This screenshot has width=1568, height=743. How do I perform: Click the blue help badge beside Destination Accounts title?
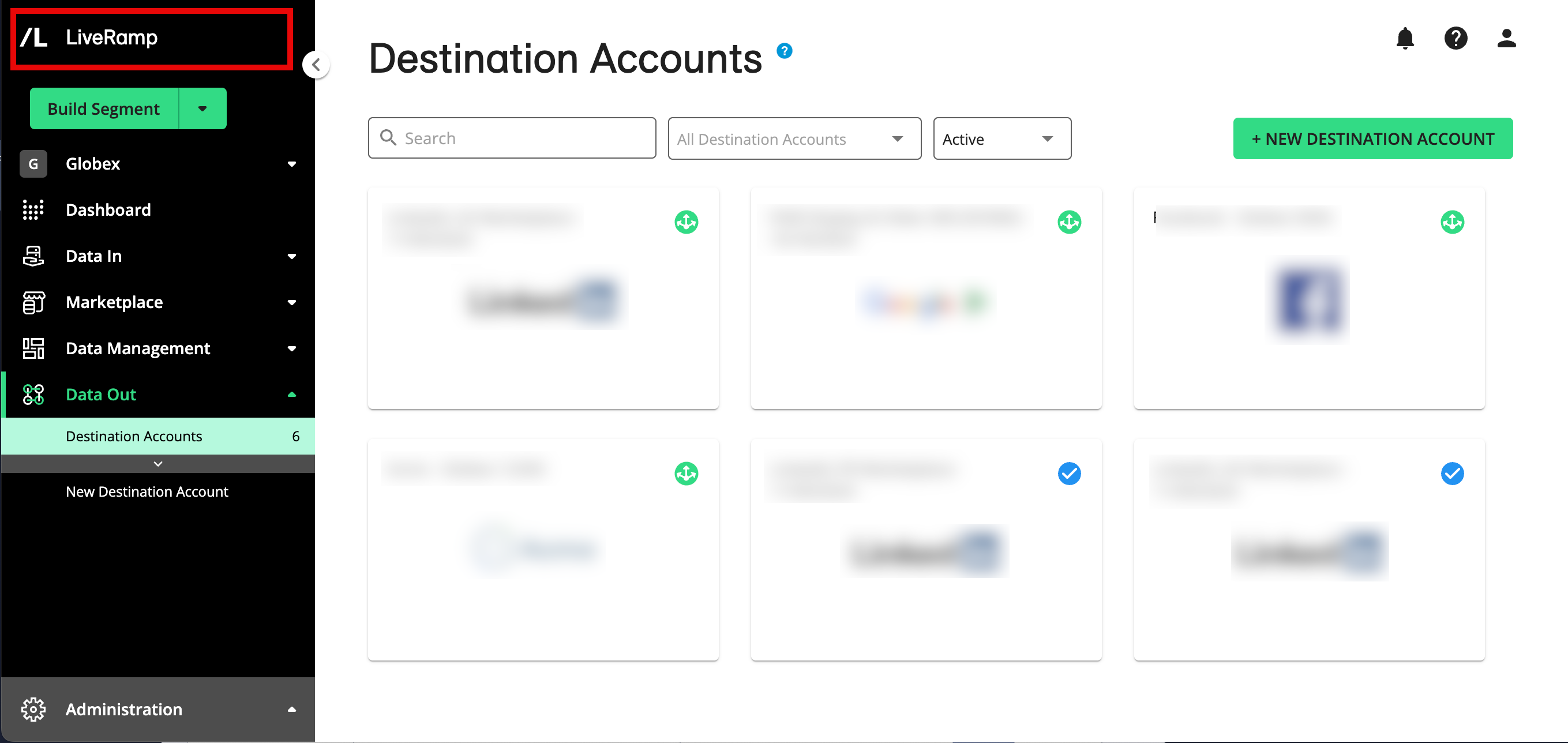click(x=785, y=51)
